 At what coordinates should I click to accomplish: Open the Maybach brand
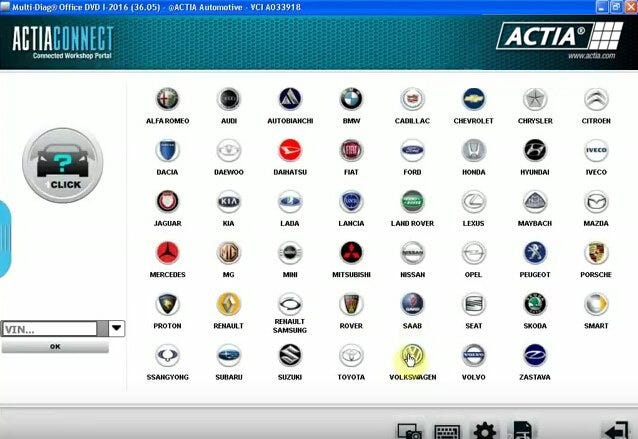[x=535, y=201]
